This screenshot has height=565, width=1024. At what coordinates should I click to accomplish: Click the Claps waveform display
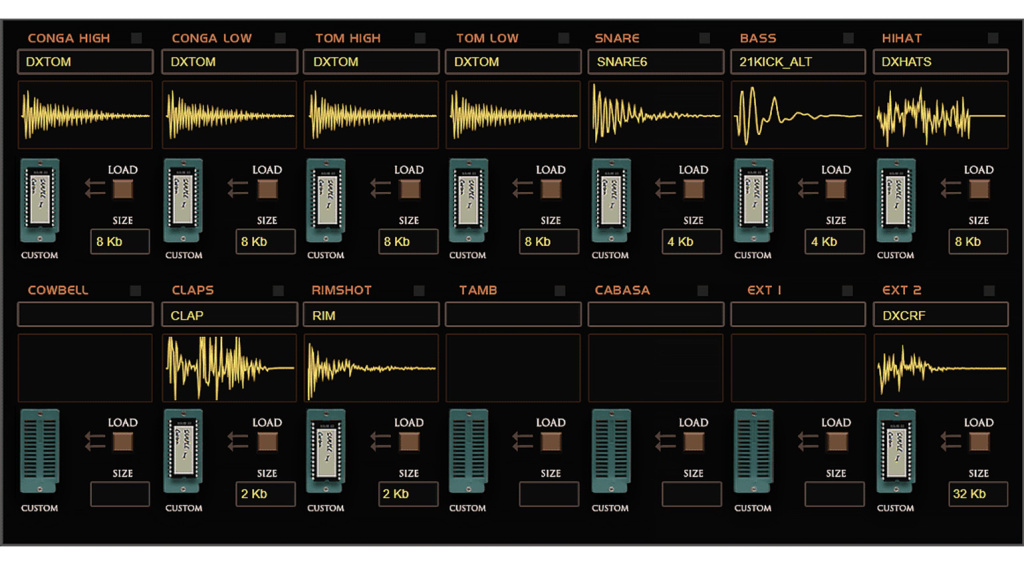click(x=229, y=368)
